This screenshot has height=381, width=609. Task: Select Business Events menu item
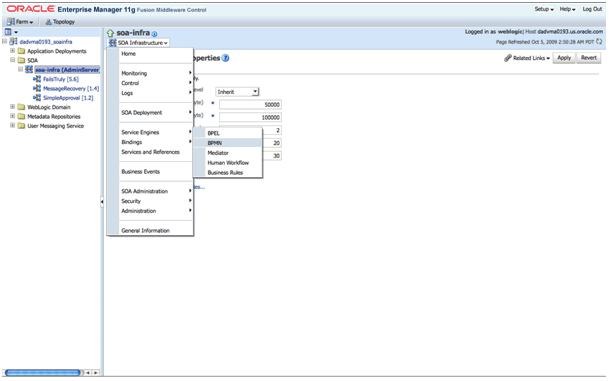[141, 172]
